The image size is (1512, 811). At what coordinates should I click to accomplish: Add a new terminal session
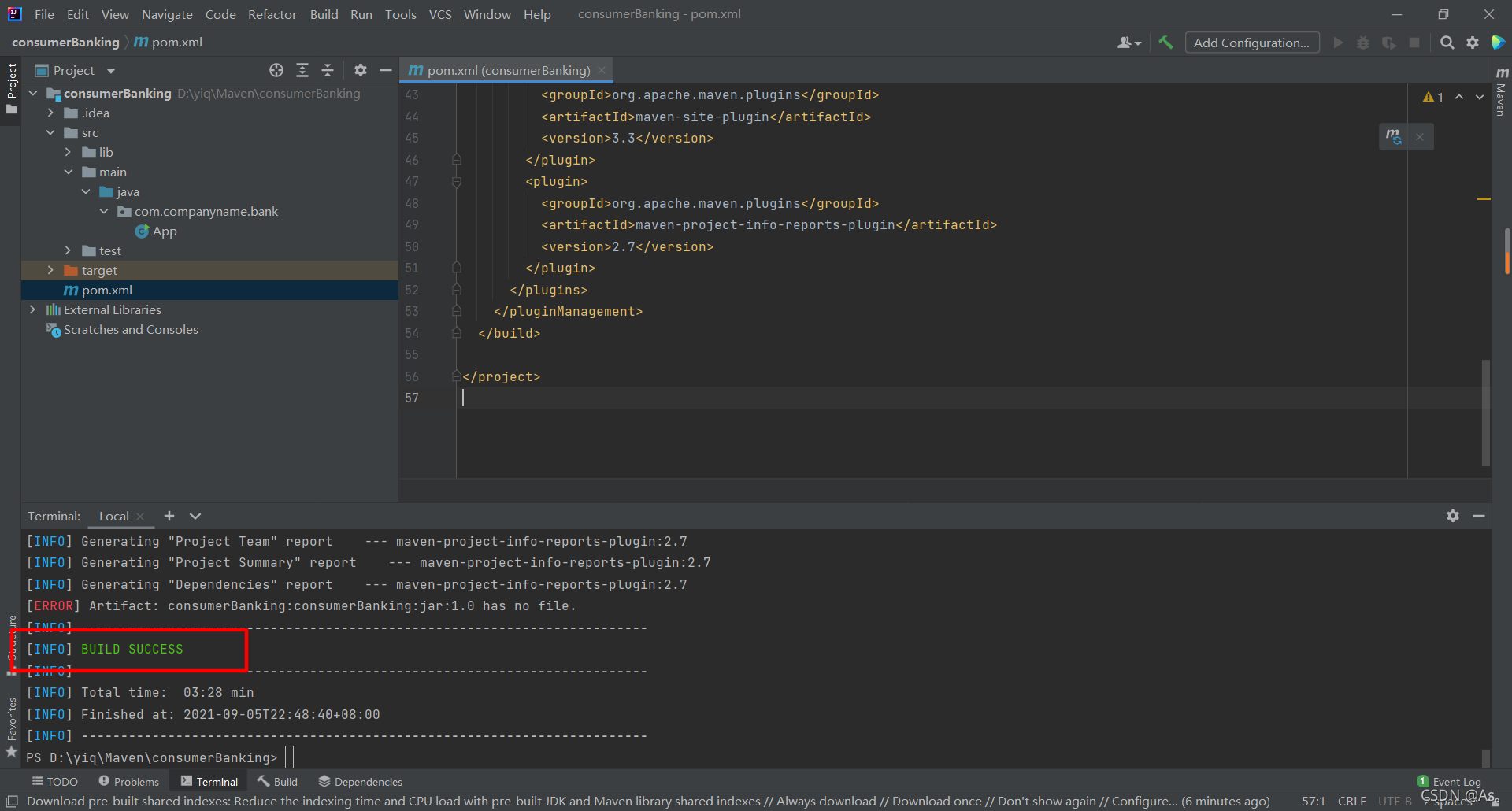[x=169, y=516]
